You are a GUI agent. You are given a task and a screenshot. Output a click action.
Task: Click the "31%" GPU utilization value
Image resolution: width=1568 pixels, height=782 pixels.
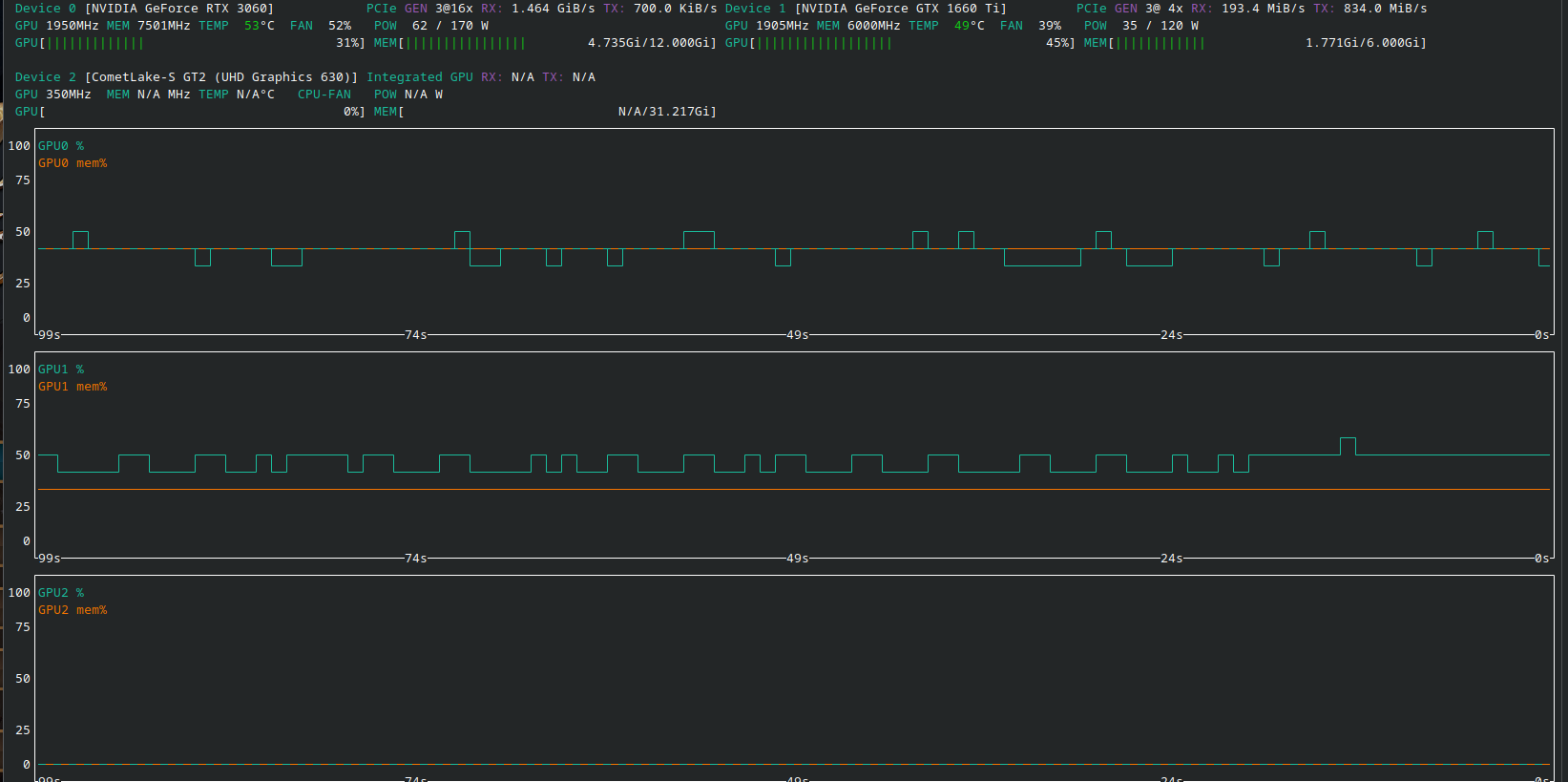coord(347,43)
